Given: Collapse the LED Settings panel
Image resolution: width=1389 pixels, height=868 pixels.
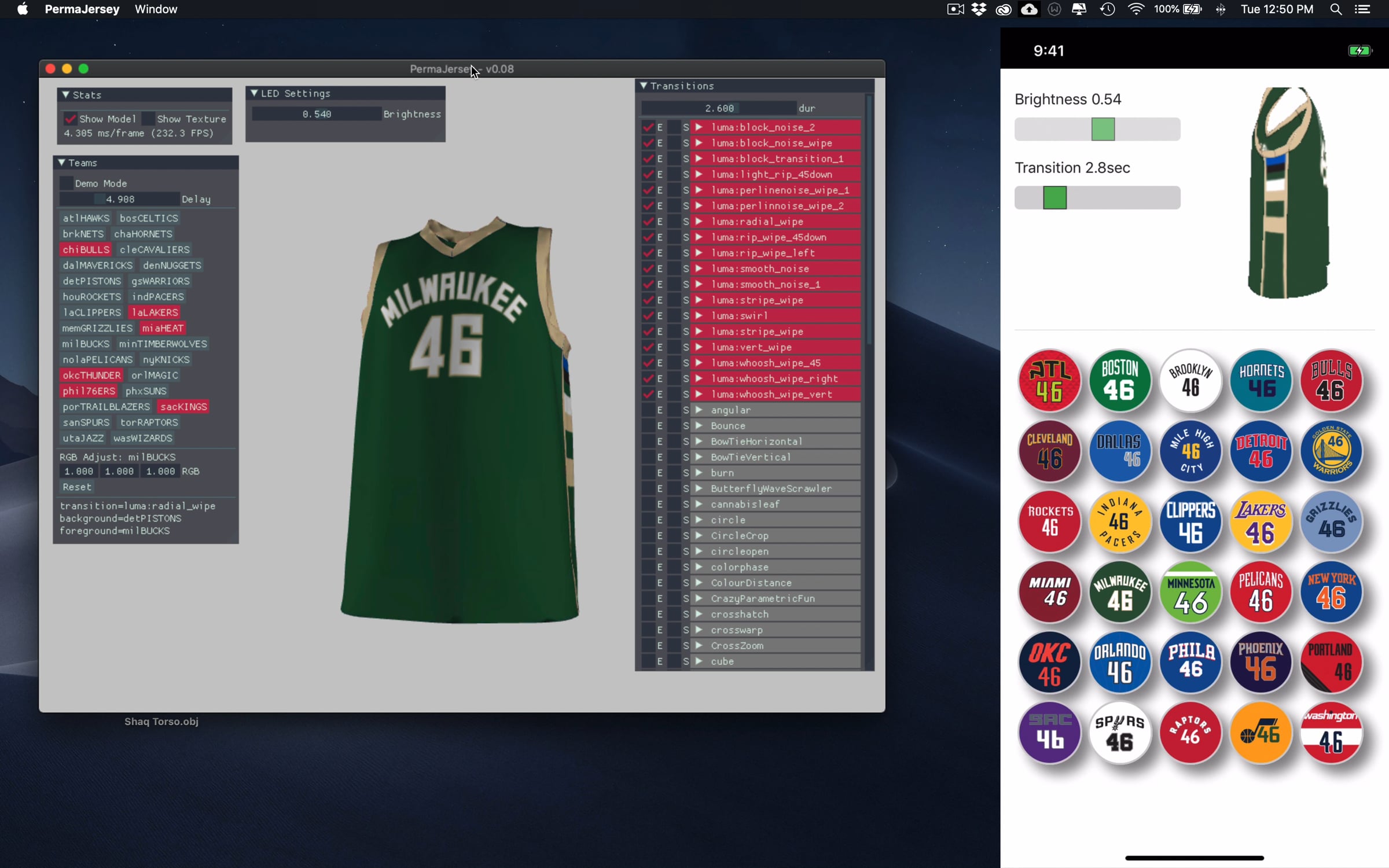Looking at the screenshot, I should point(253,93).
